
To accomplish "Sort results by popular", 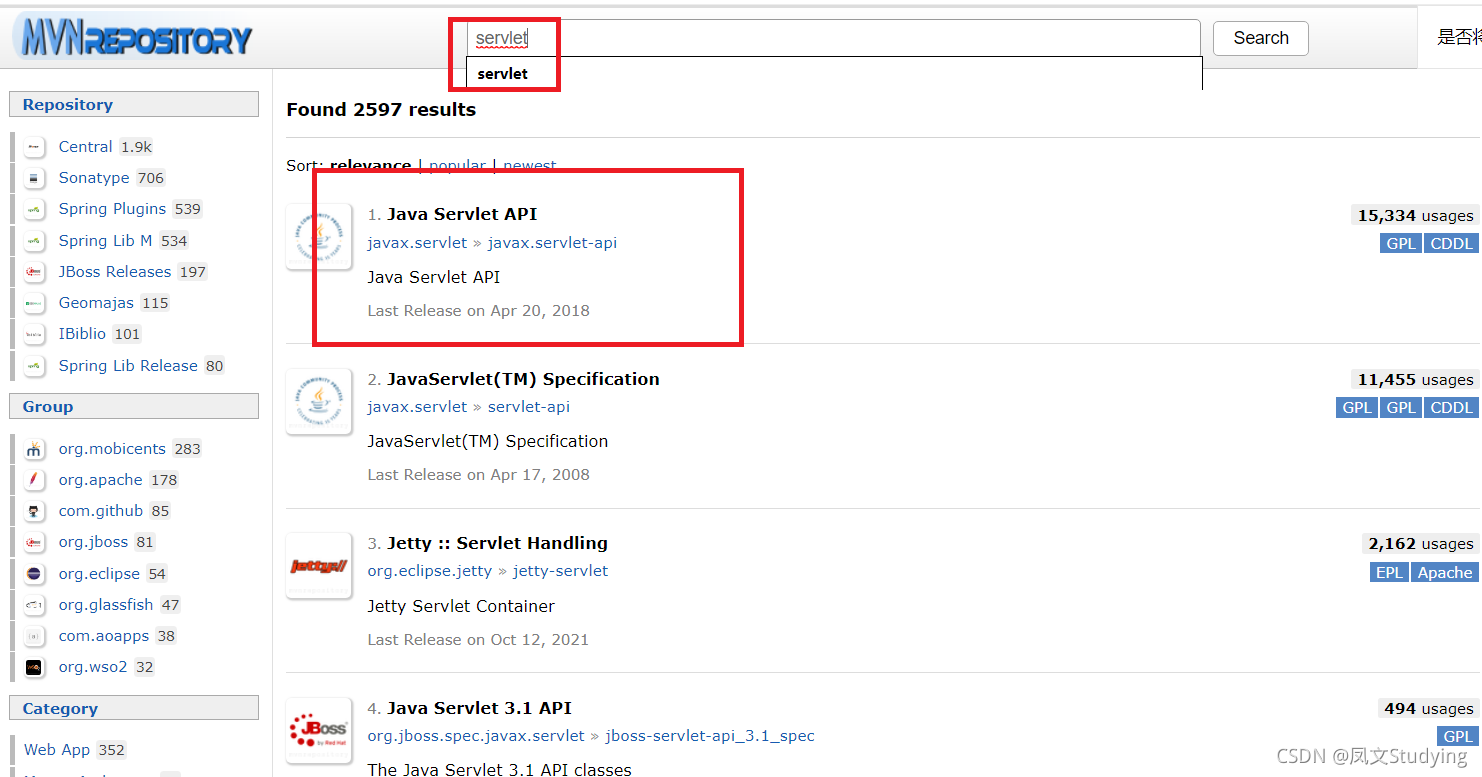I will pos(457,165).
